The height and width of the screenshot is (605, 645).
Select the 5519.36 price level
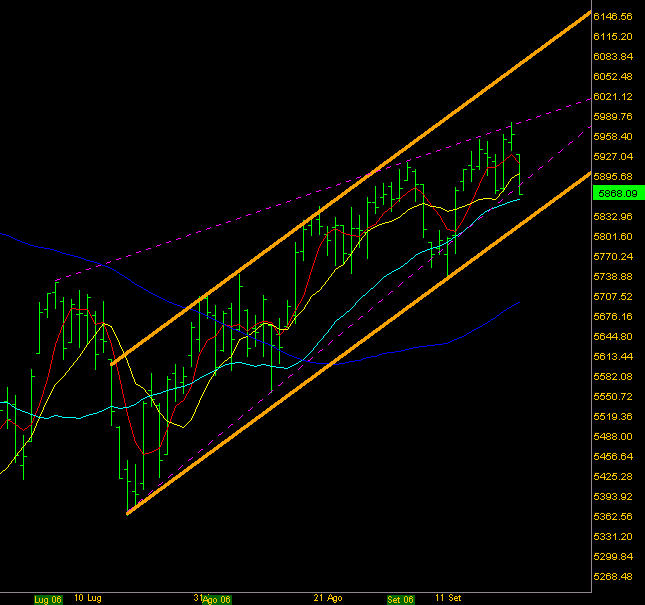coord(613,417)
